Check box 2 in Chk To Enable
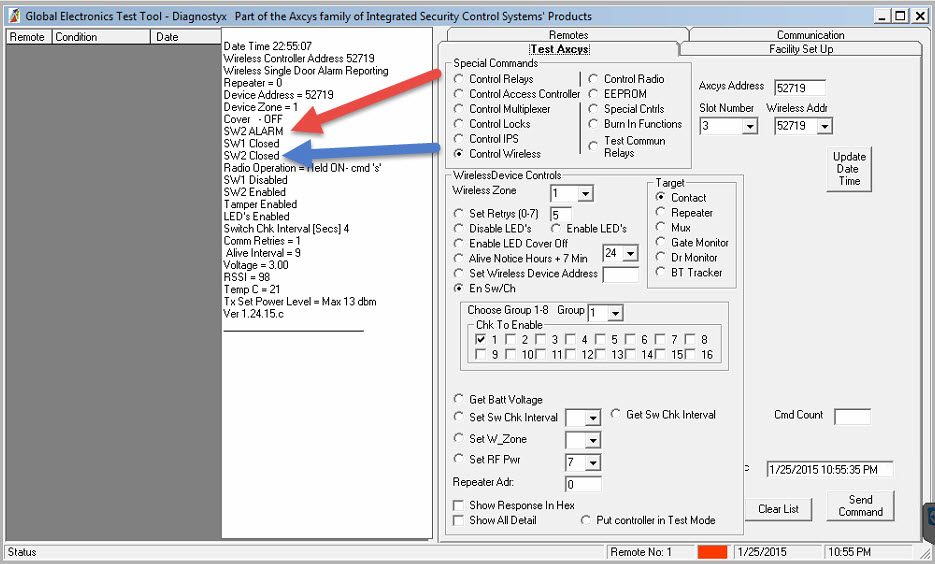 coord(510,339)
